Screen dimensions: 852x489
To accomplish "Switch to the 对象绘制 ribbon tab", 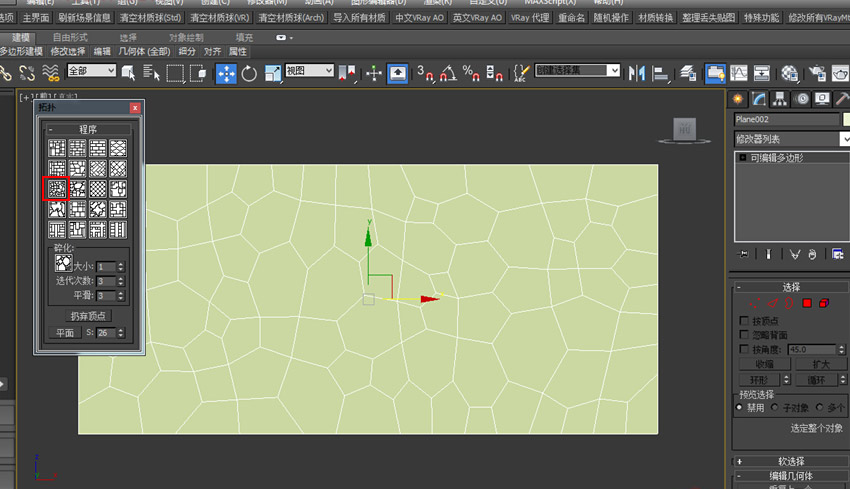I will [186, 37].
